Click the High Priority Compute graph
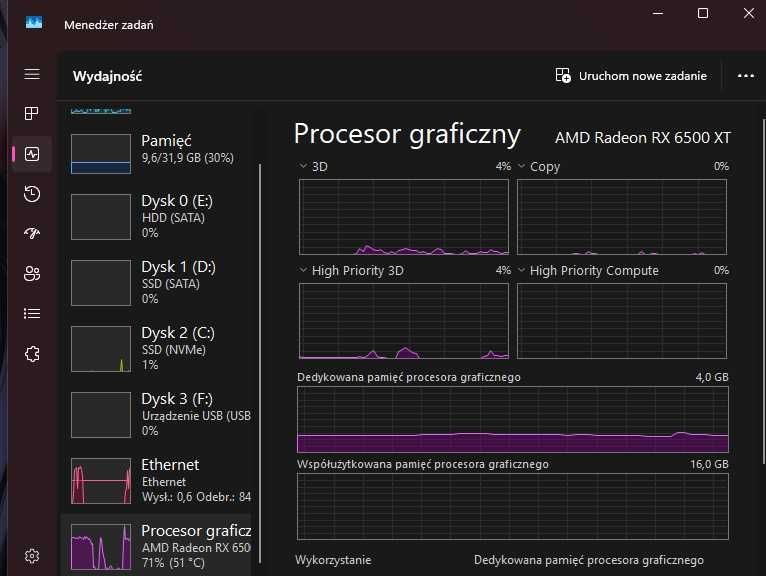This screenshot has width=766, height=576. [622, 321]
